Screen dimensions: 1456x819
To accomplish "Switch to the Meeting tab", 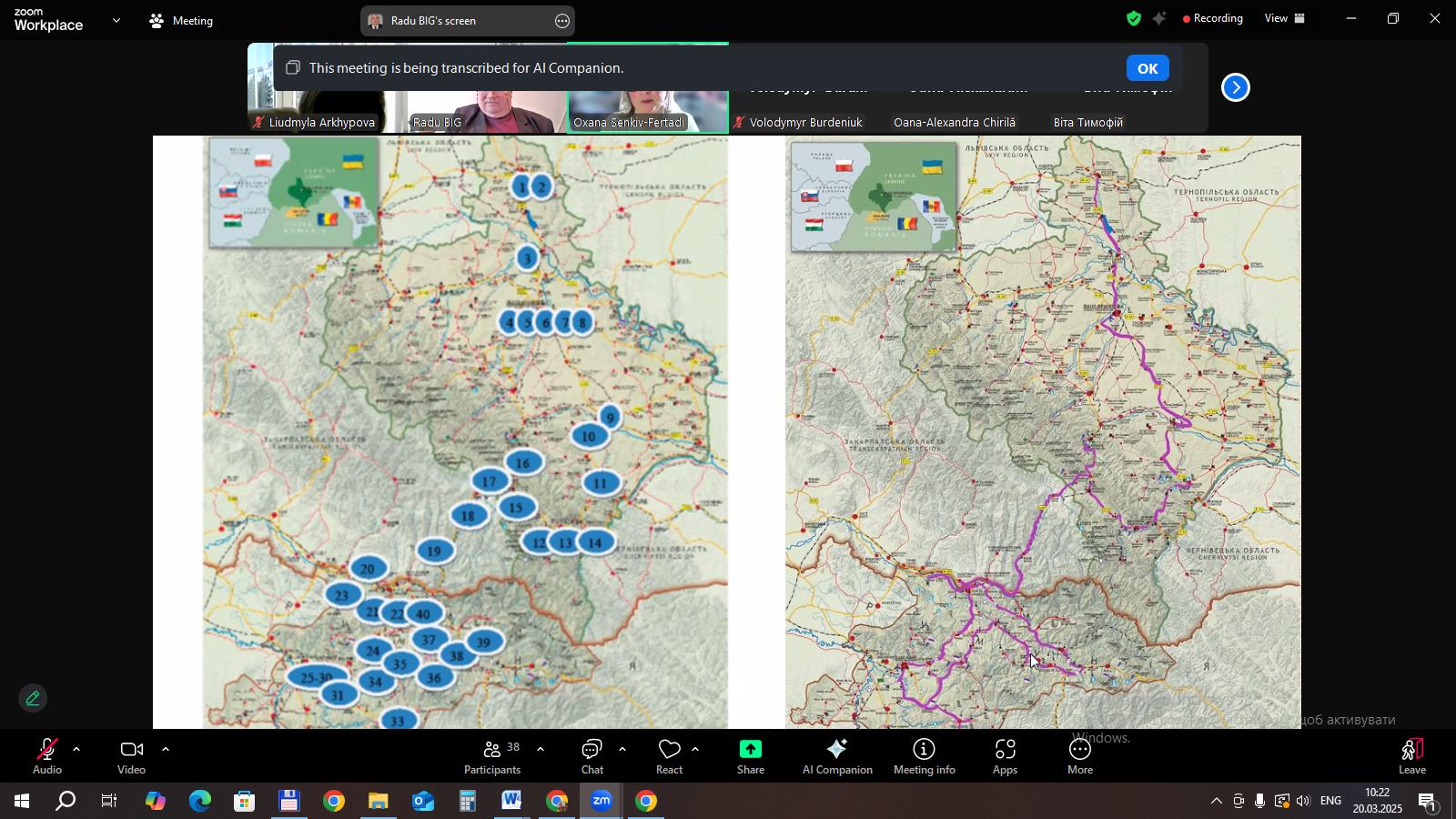I will click(181, 20).
